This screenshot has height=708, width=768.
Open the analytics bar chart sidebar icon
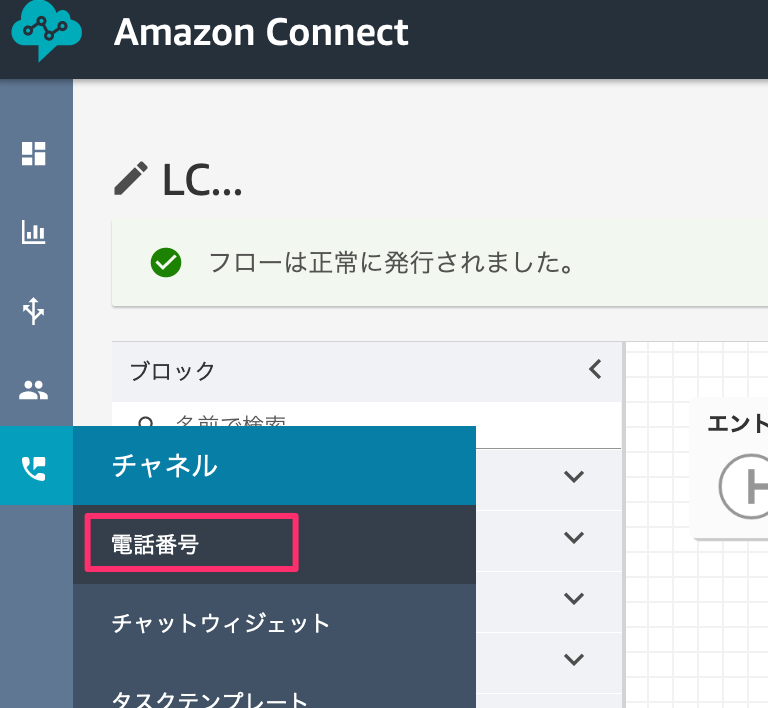[x=34, y=233]
